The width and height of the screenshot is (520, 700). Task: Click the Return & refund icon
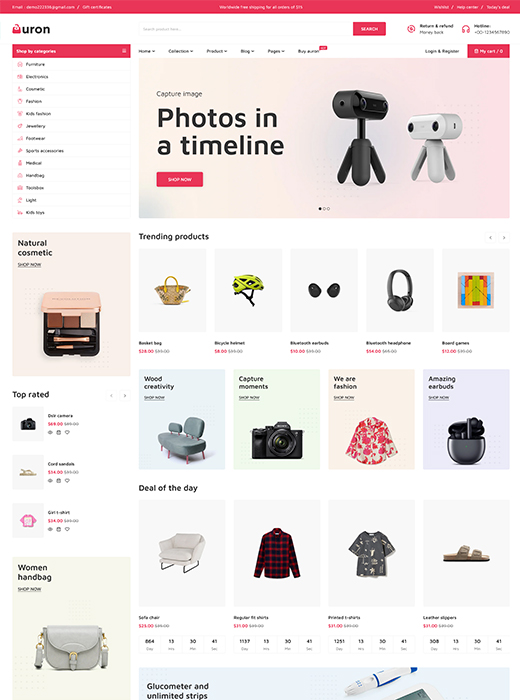(x=411, y=29)
